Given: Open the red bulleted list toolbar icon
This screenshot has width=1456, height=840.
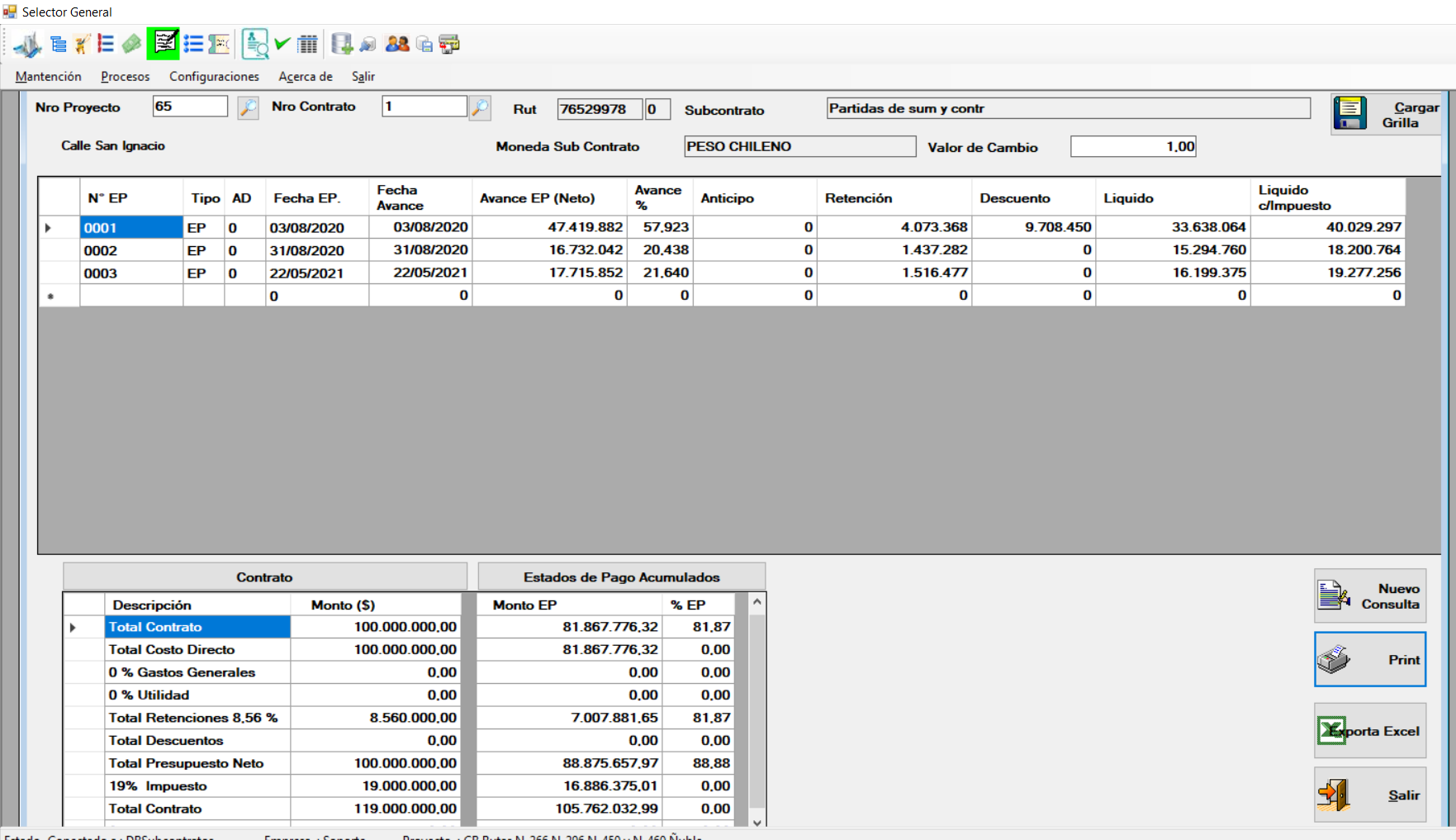Looking at the screenshot, I should [x=106, y=44].
